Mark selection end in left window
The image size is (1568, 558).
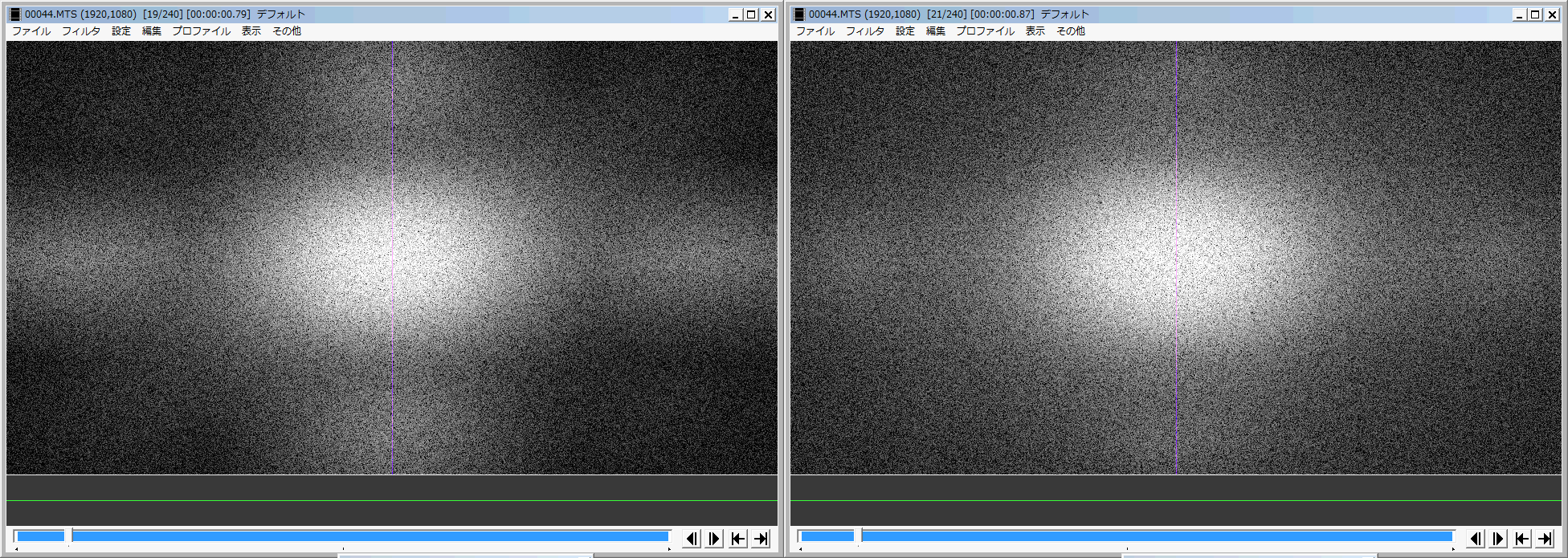761,539
